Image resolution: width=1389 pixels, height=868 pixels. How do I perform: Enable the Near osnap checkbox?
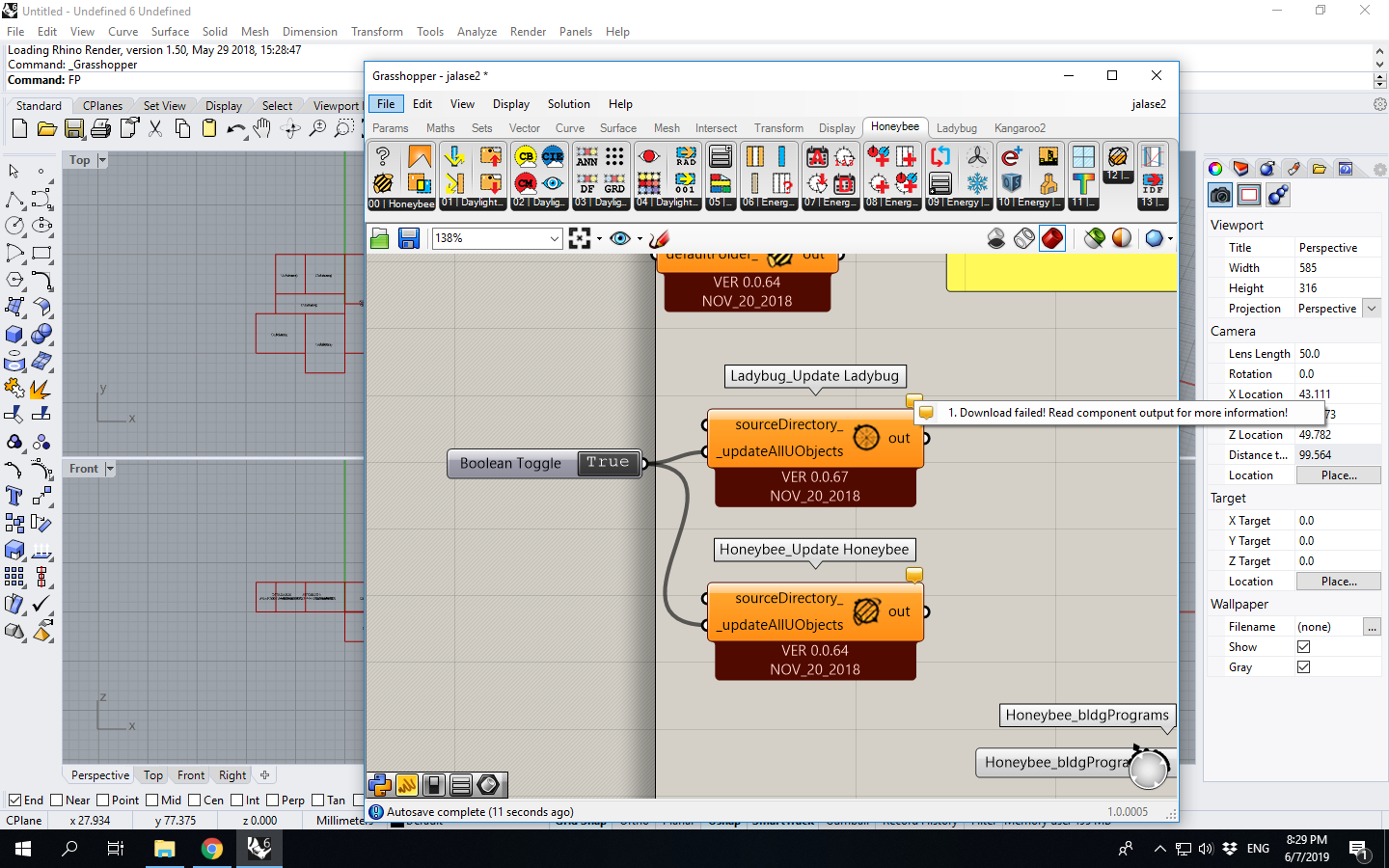tap(56, 800)
